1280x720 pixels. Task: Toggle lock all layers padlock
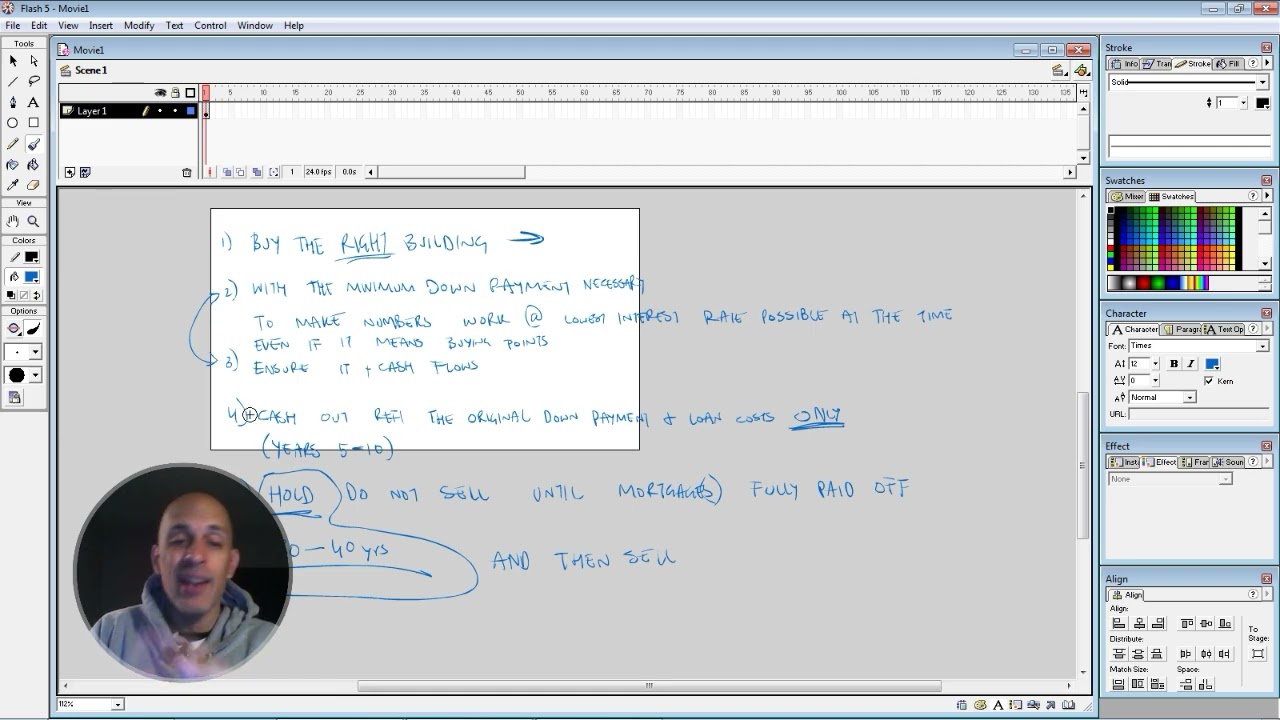pyautogui.click(x=175, y=93)
